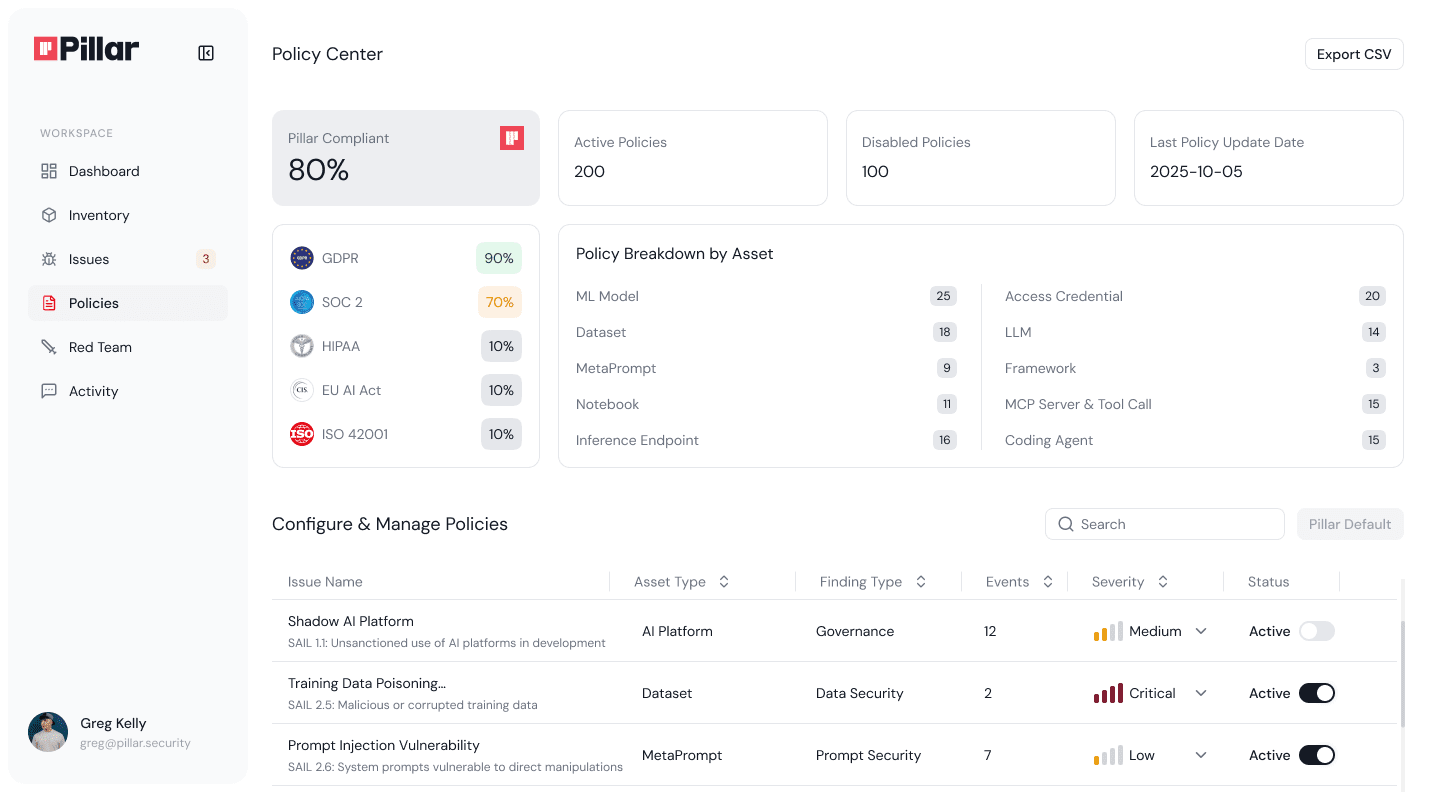Click the Last Policy Update Date card
1440x792 pixels.
(1269, 158)
